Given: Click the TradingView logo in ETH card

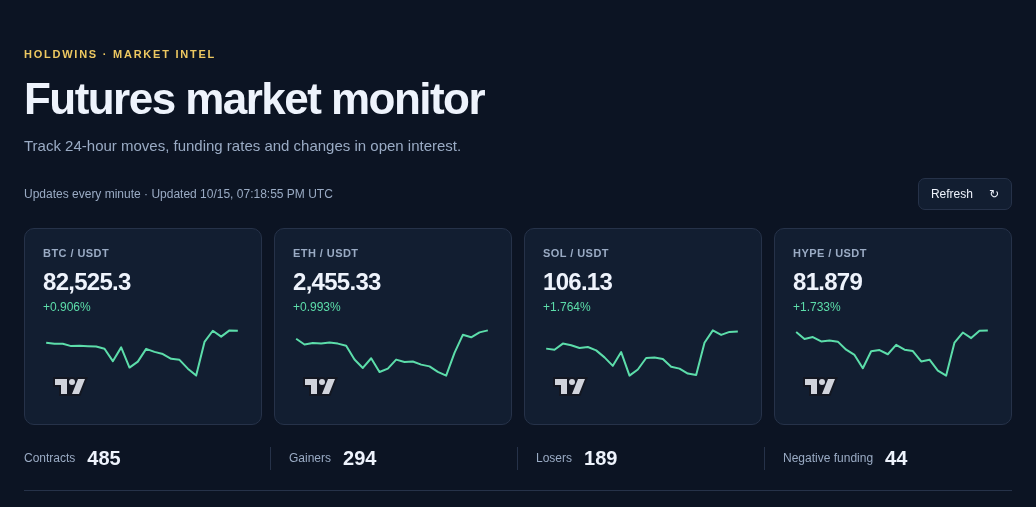Looking at the screenshot, I should [x=320, y=386].
